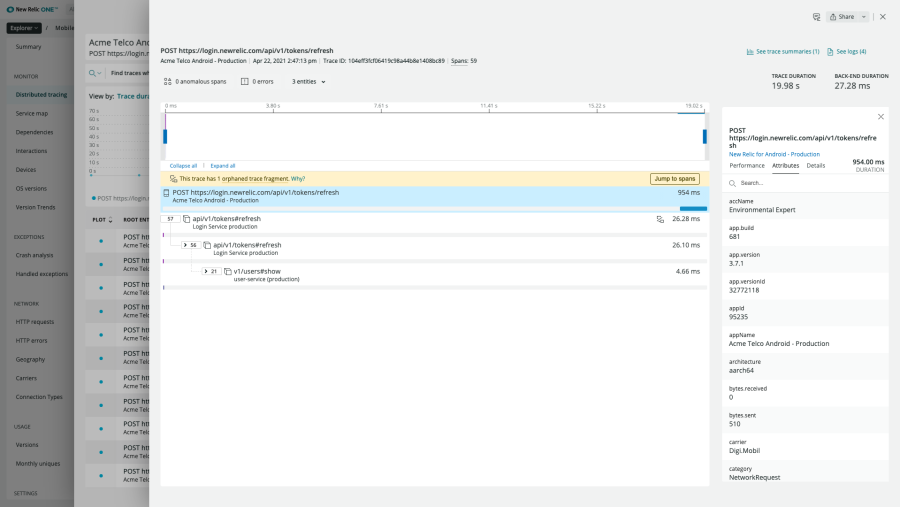Close the span details panel

click(880, 117)
